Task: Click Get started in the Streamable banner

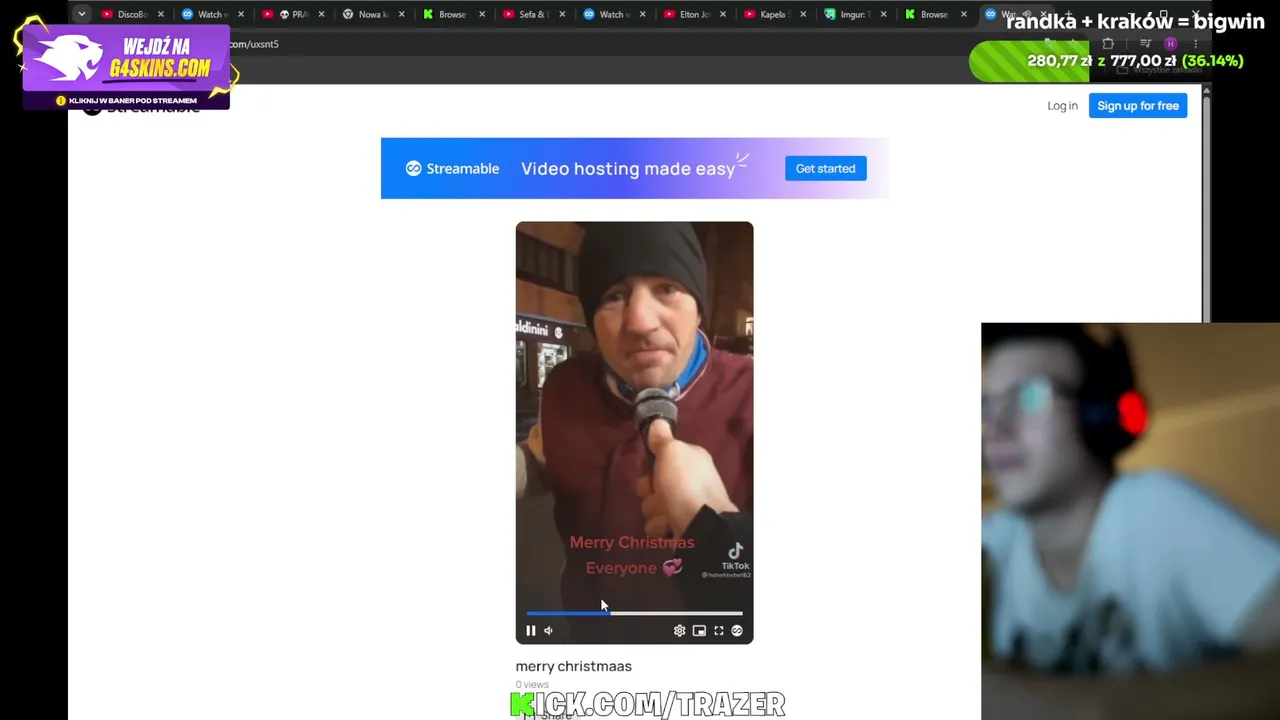Action: 825,168
